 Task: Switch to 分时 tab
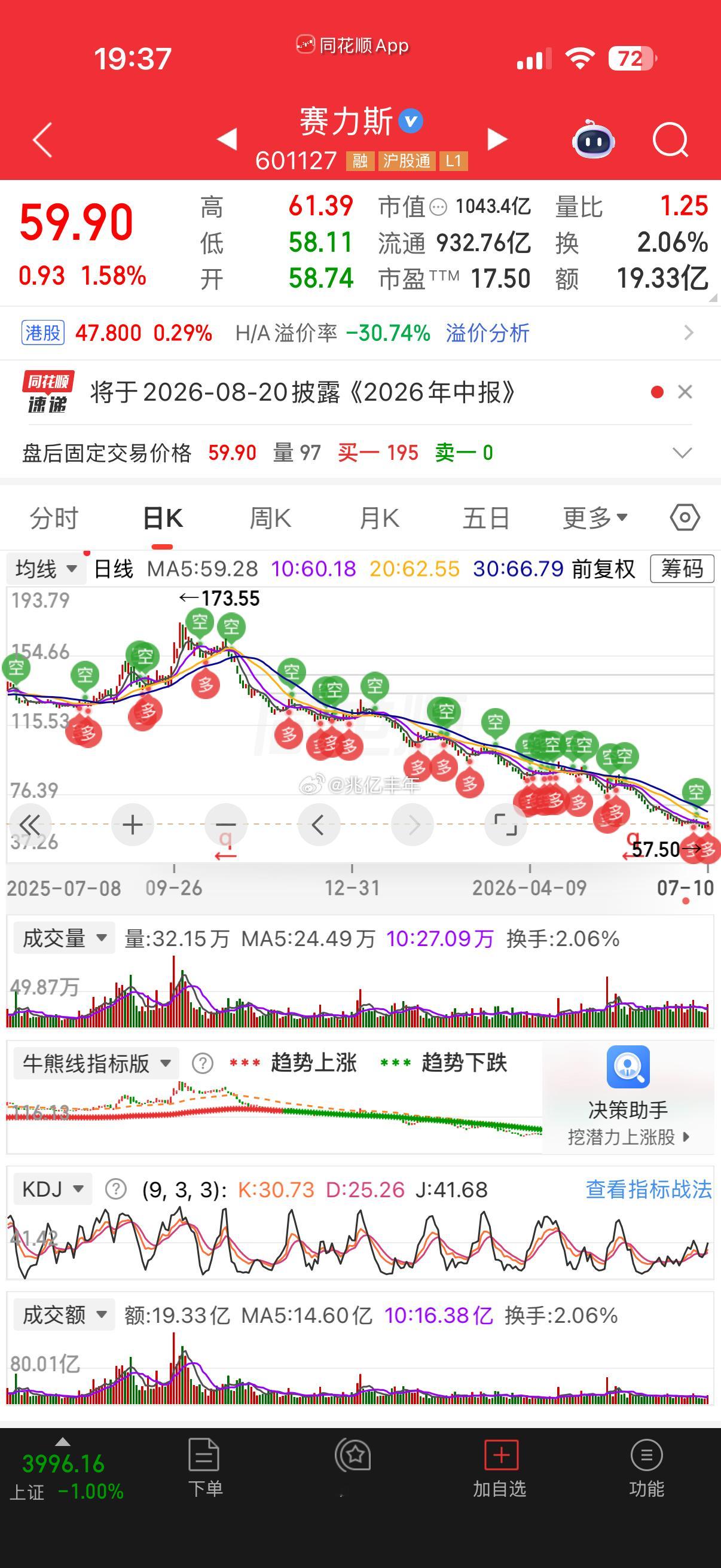pyautogui.click(x=54, y=518)
